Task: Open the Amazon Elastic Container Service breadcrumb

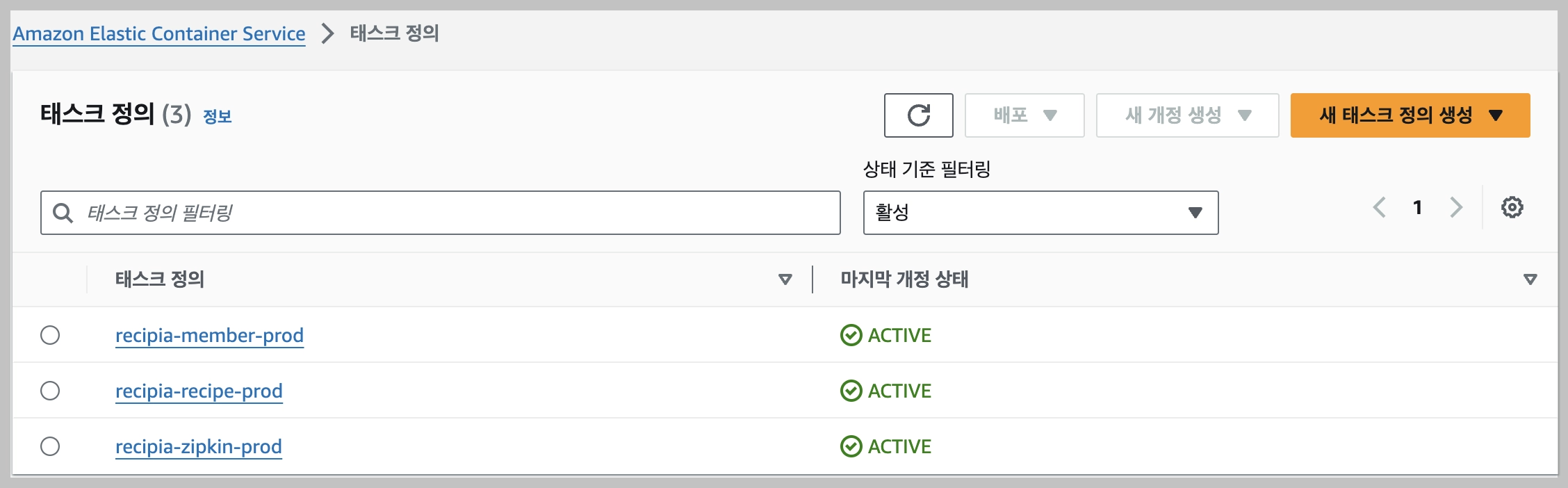Action: (x=159, y=33)
